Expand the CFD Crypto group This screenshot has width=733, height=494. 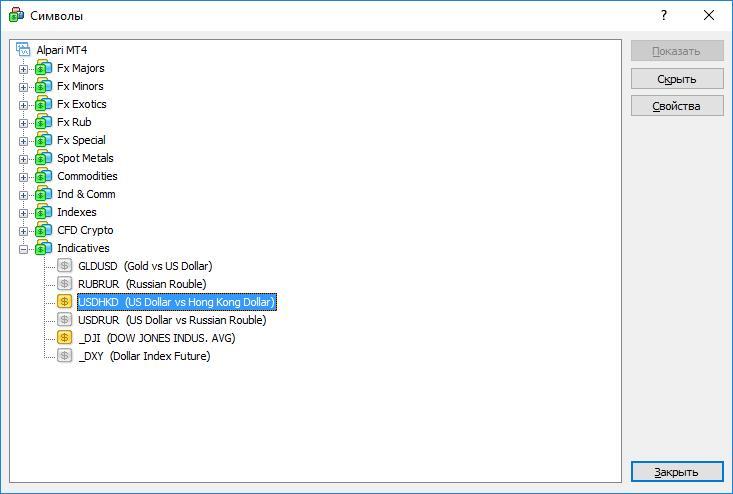tap(24, 231)
